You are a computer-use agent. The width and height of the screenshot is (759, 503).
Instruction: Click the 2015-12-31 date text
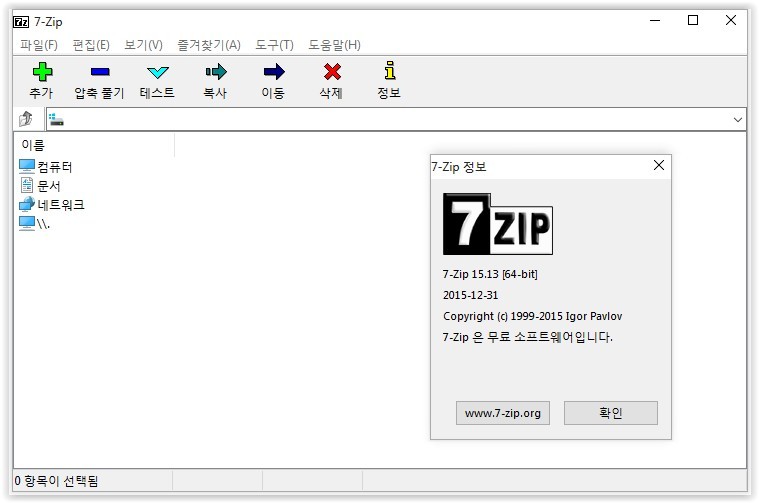[471, 295]
